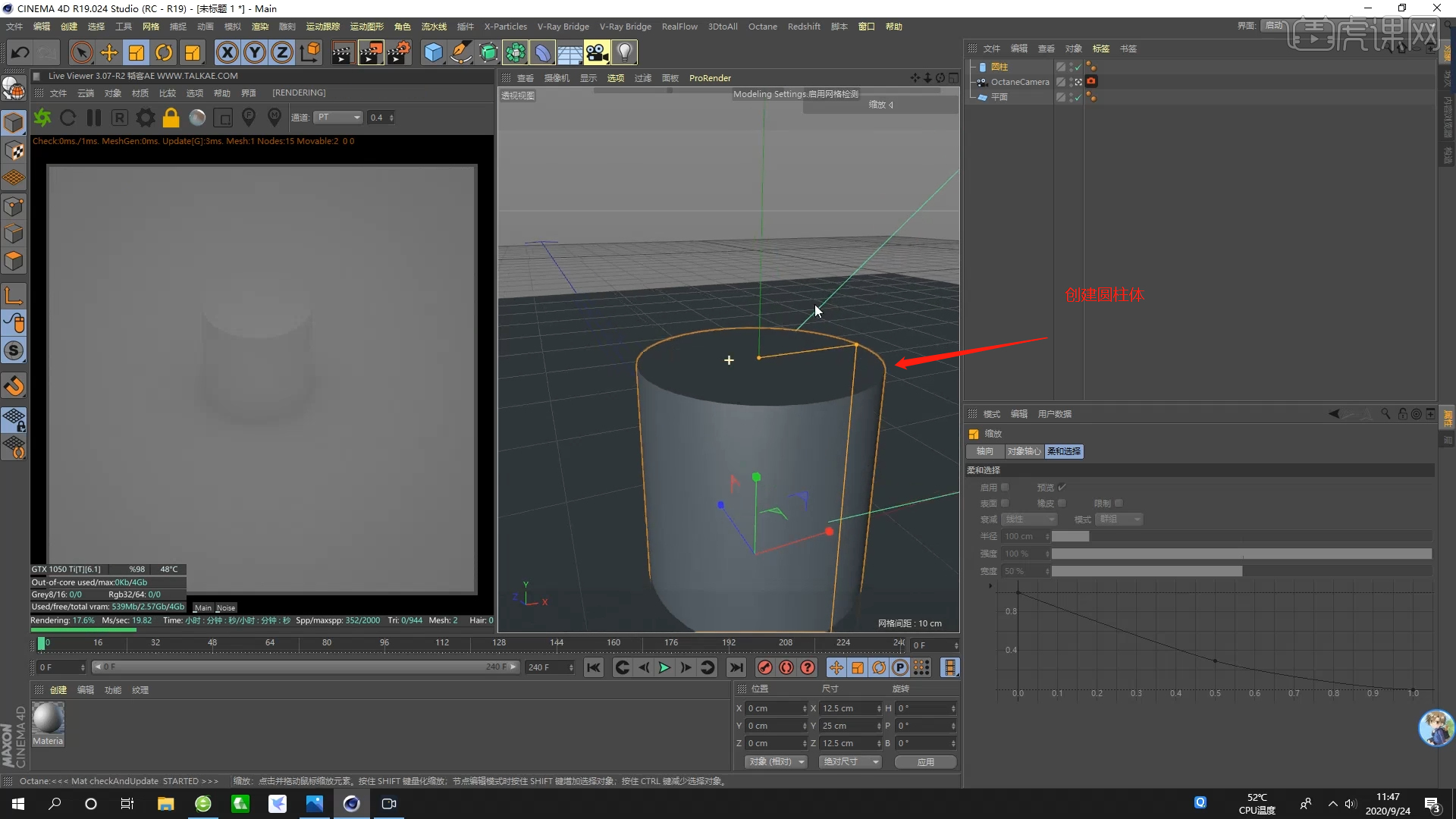The width and height of the screenshot is (1456, 819).
Task: Open ProRender viewport menu
Action: click(710, 78)
